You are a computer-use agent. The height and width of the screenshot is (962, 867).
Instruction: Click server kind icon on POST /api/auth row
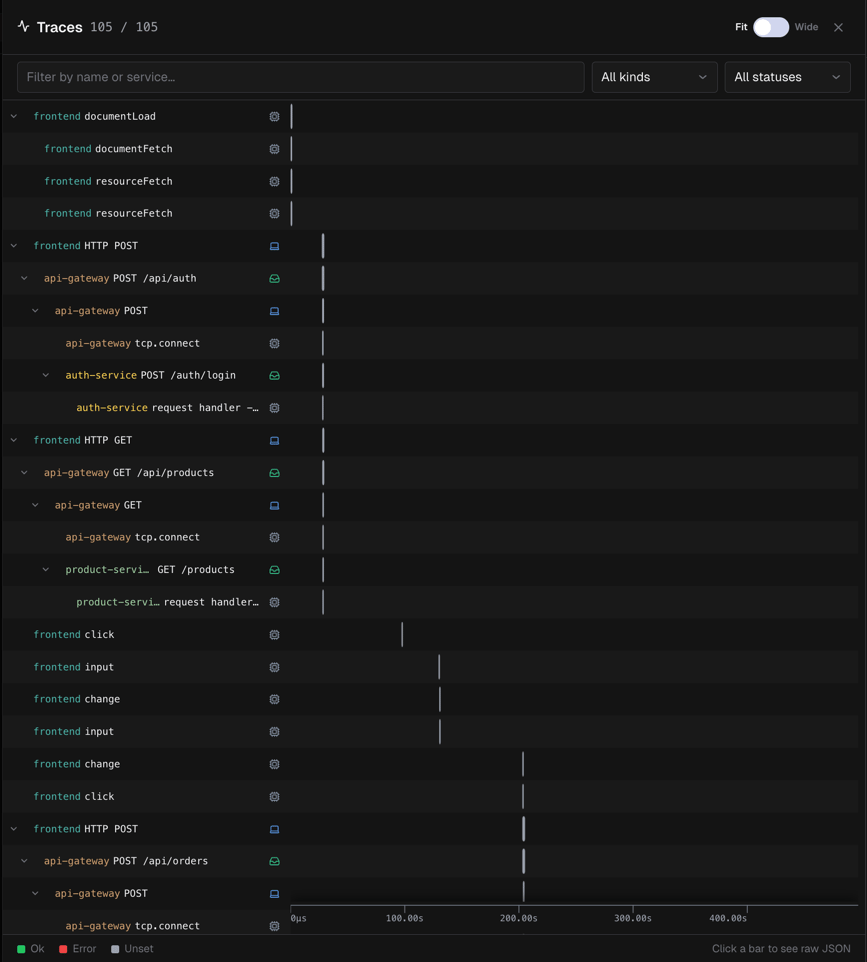pyautogui.click(x=274, y=279)
